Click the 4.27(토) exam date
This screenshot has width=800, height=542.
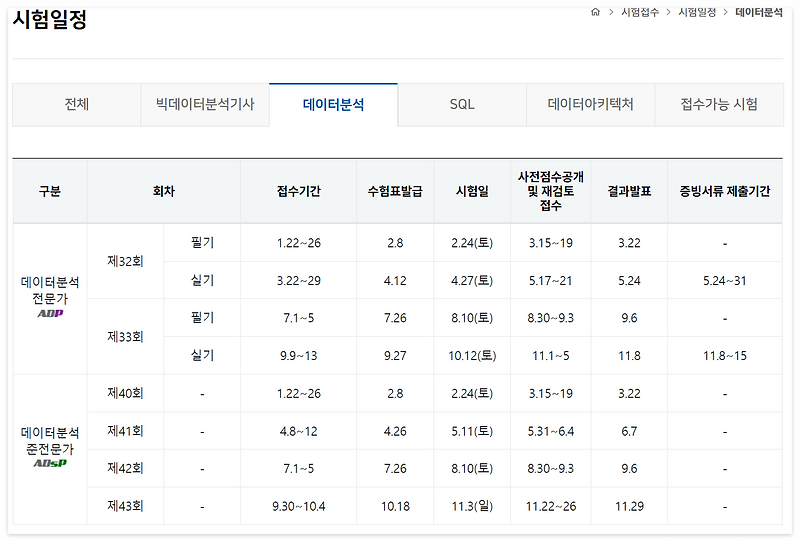click(472, 281)
